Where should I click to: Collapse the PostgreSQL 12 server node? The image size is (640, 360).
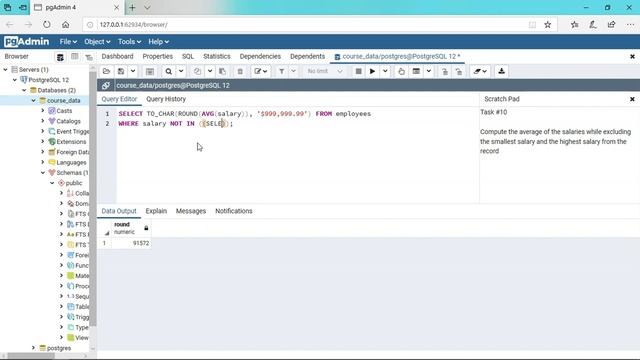[15, 80]
